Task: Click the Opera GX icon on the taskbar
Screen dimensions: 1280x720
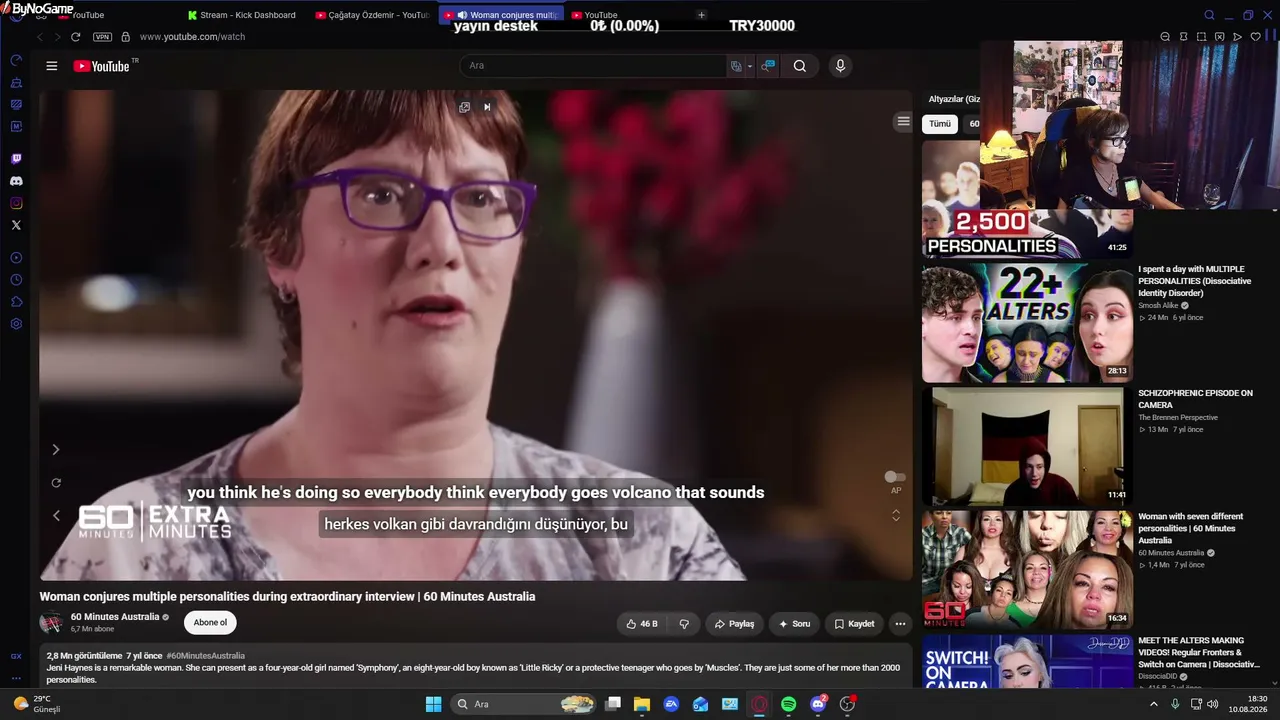Action: pyautogui.click(x=760, y=704)
